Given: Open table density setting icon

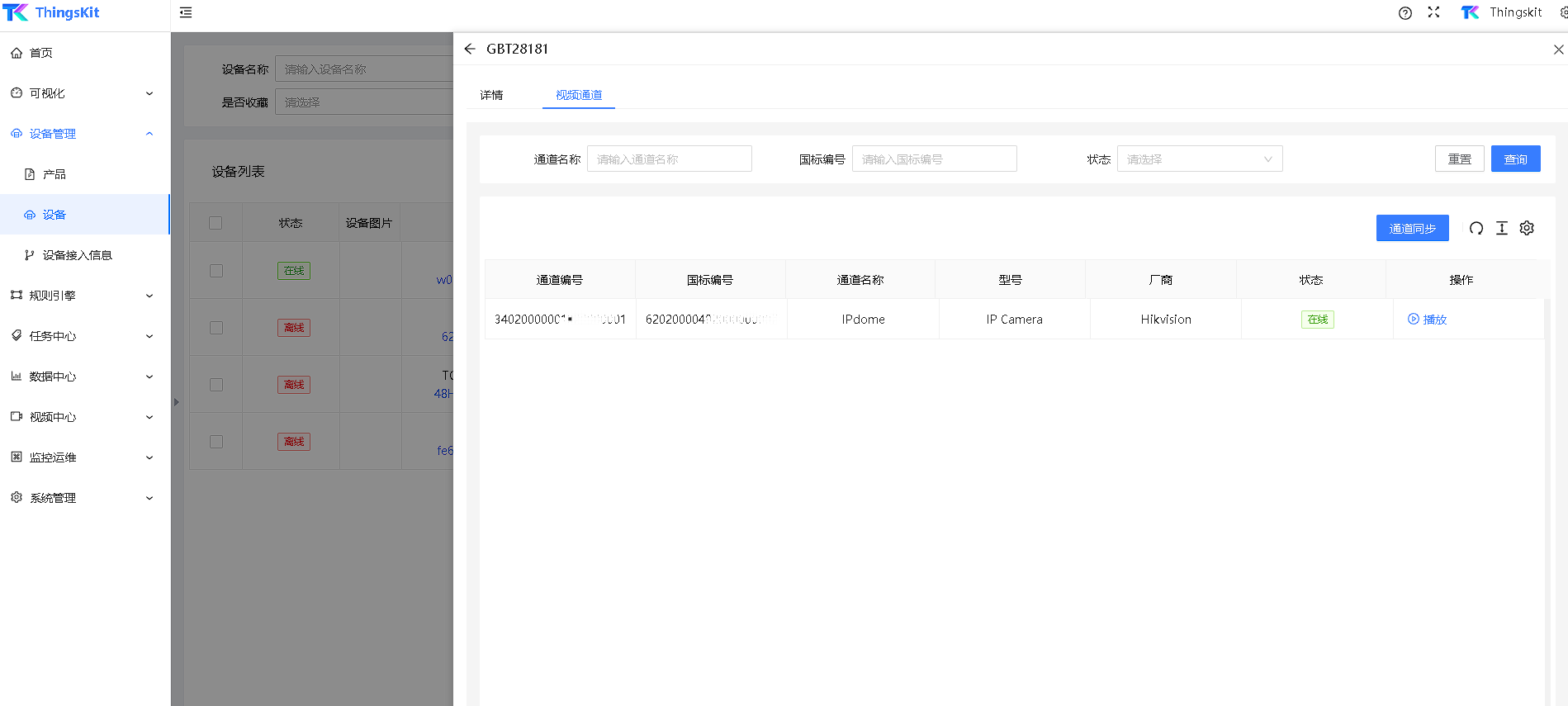Looking at the screenshot, I should [x=1502, y=229].
